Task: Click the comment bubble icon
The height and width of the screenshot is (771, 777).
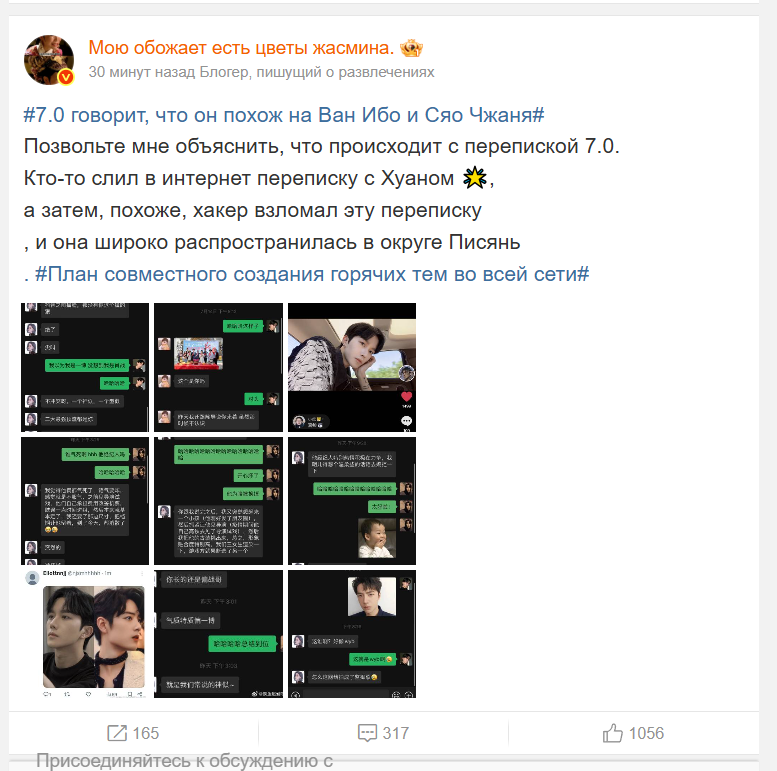Action: click(367, 733)
